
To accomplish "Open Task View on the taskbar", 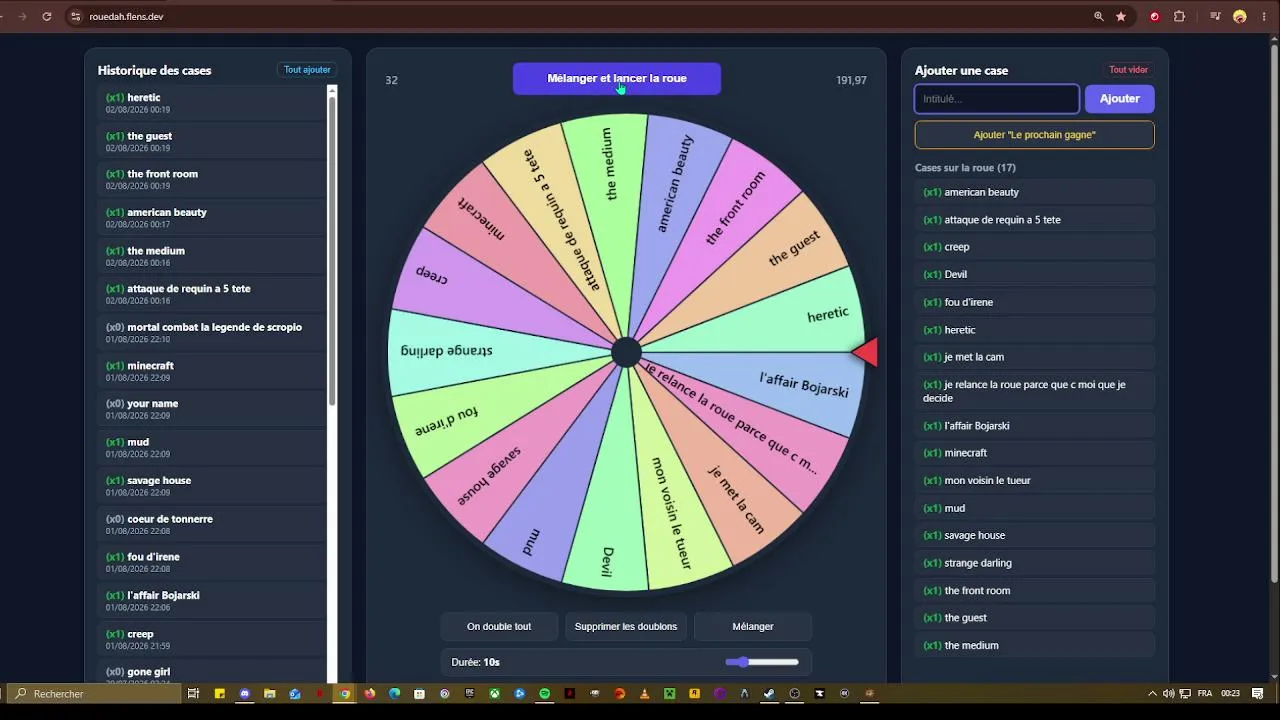I will pos(193,693).
